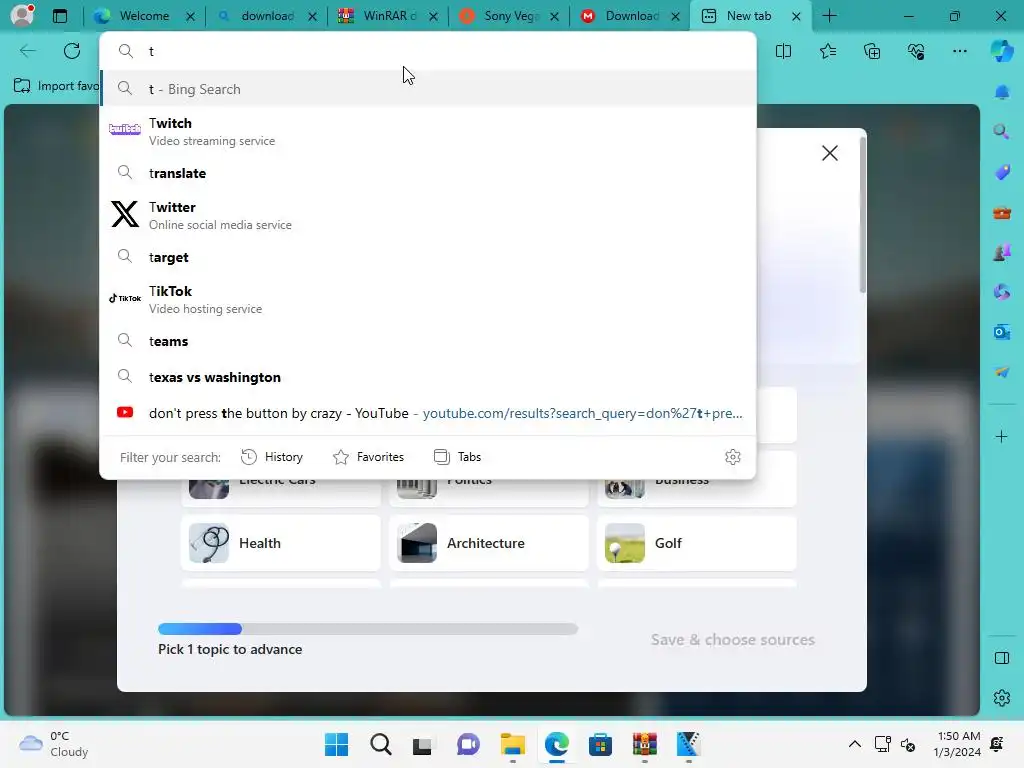Click Save & choose sources

coord(733,639)
